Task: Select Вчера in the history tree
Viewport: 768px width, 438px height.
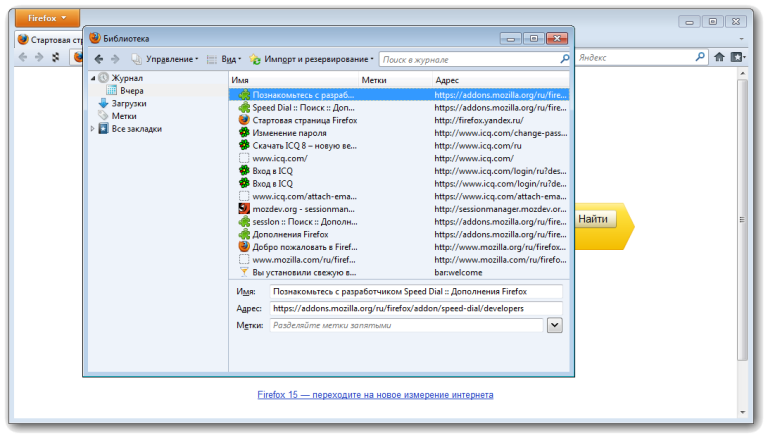Action: tap(132, 91)
